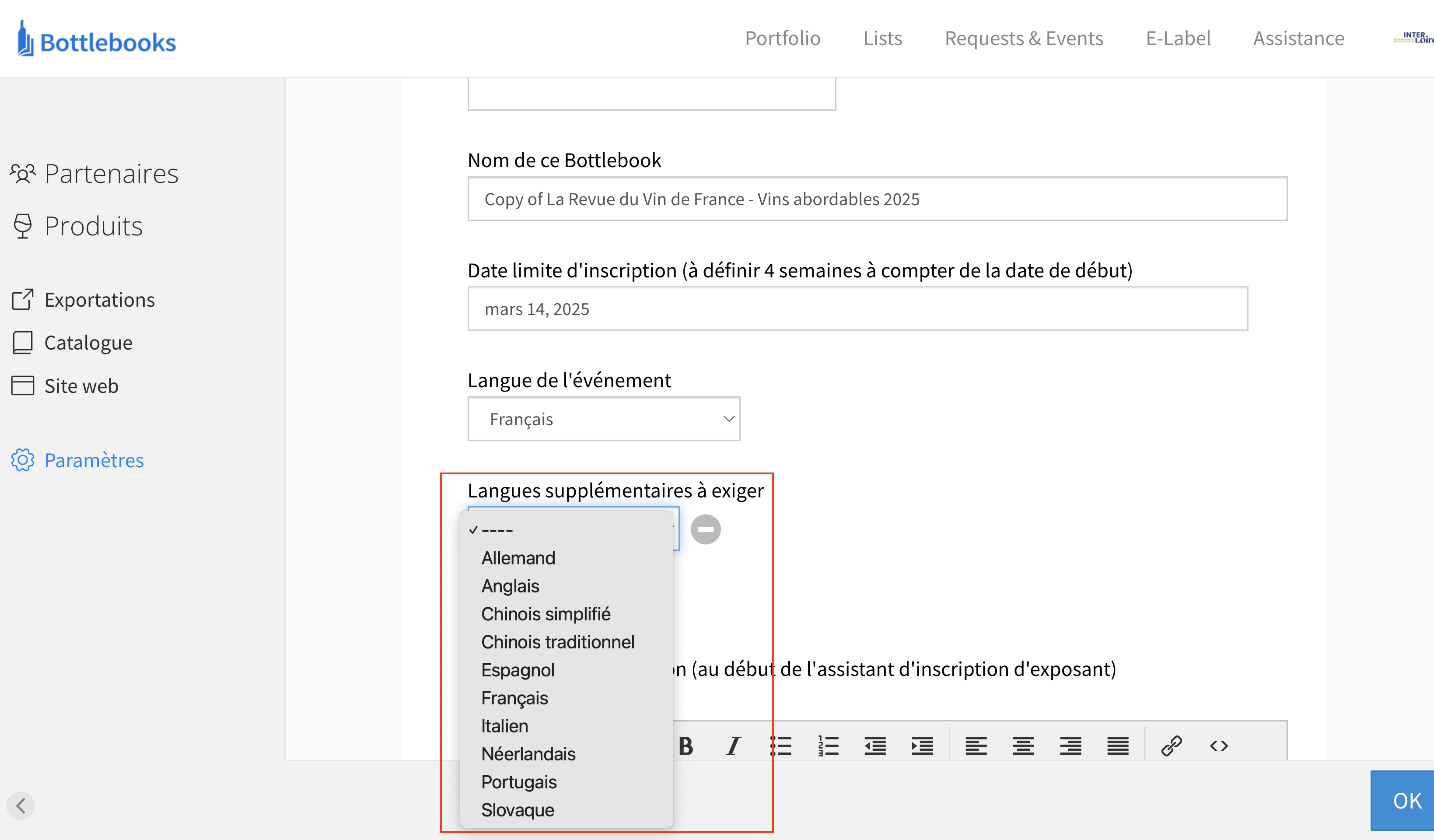Open source code view icon
The height and width of the screenshot is (840, 1434).
tap(1219, 745)
